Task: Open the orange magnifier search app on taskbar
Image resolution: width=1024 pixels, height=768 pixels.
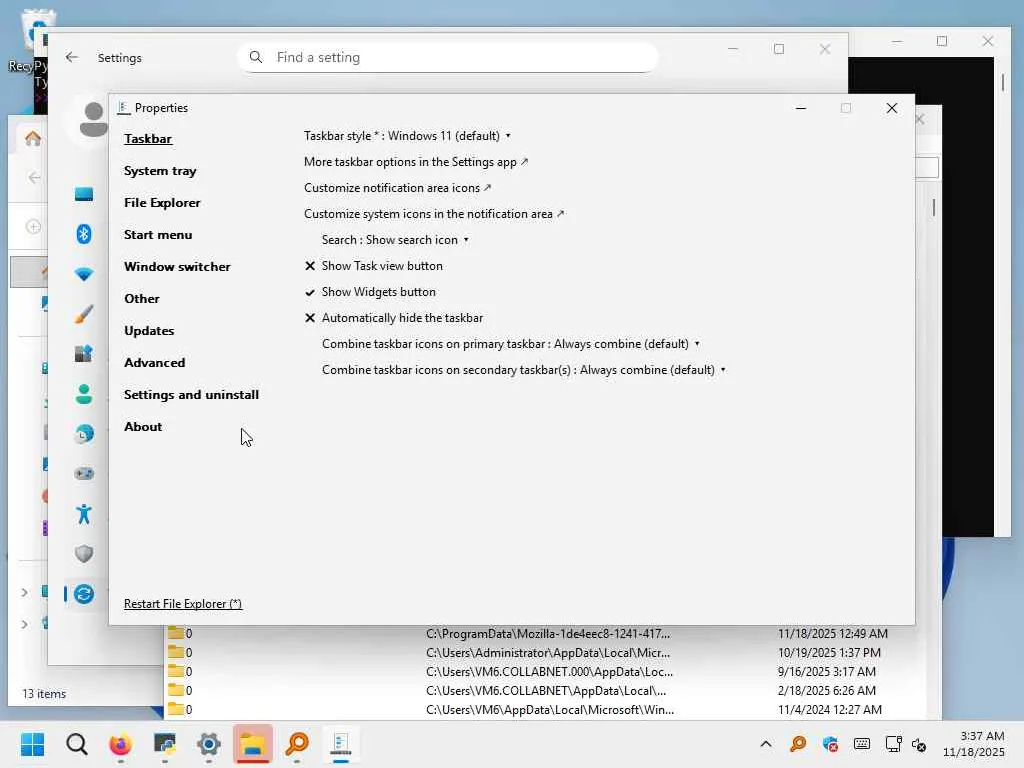Action: click(x=297, y=744)
